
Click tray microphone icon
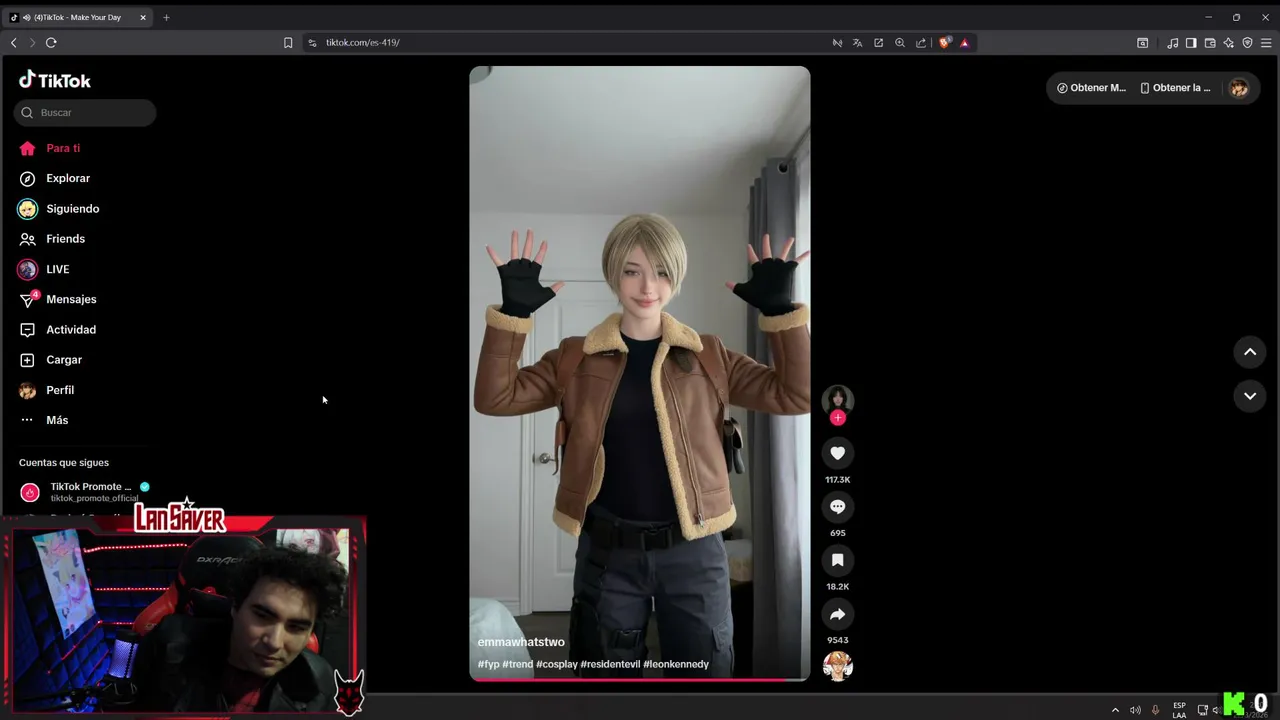[x=1155, y=710]
